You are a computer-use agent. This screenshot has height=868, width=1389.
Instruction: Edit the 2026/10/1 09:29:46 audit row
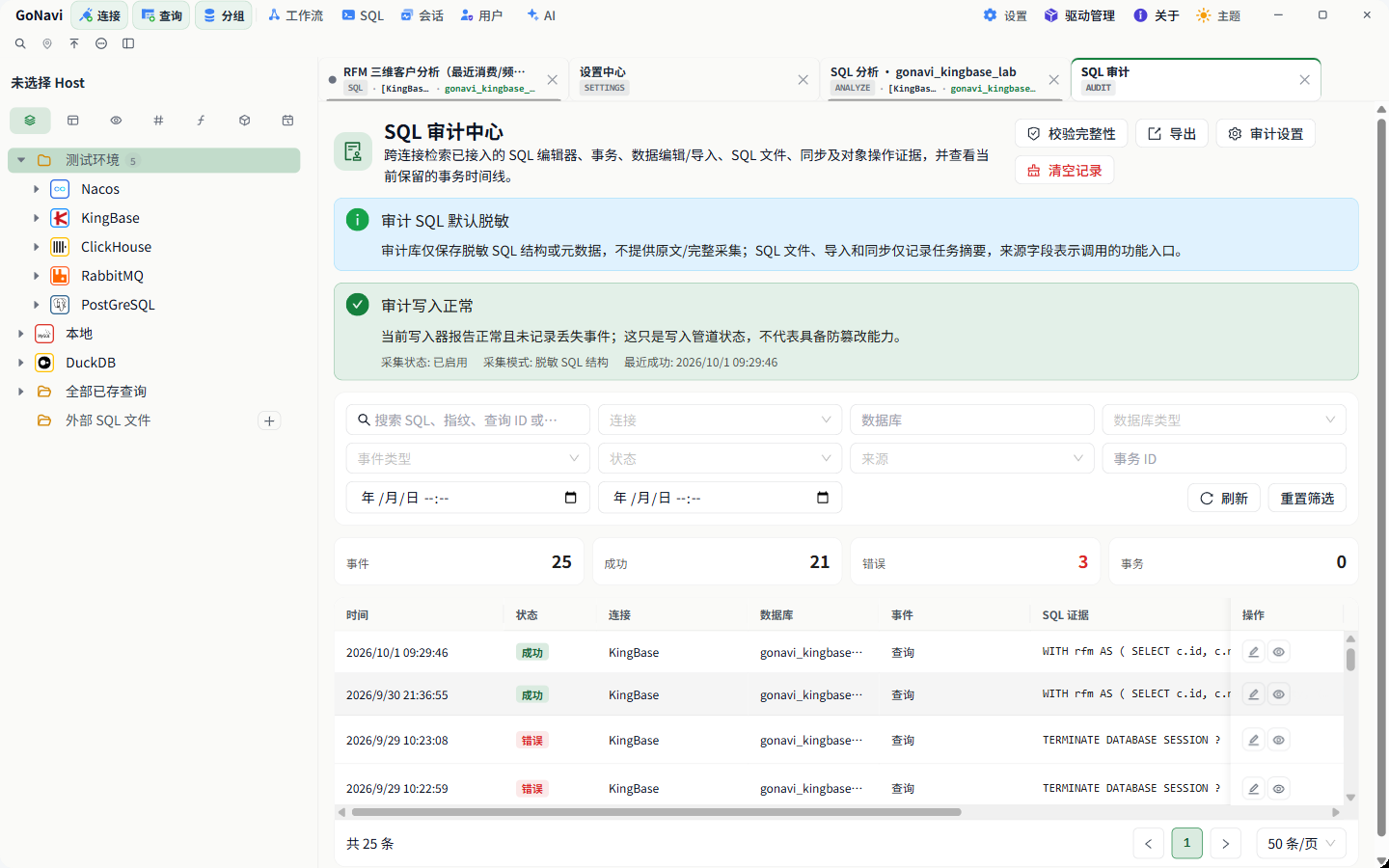click(1253, 652)
